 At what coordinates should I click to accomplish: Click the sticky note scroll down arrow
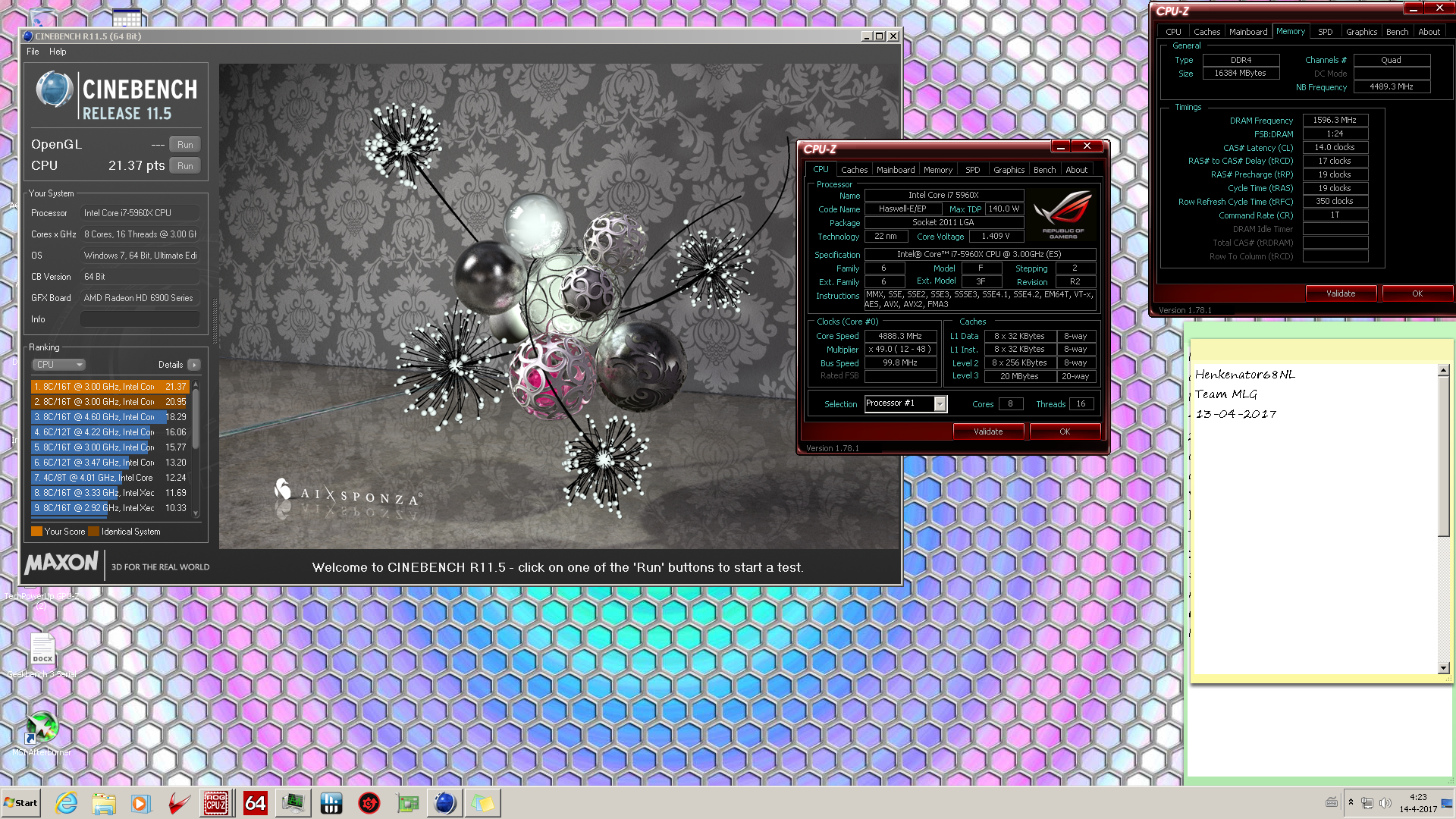click(1443, 668)
